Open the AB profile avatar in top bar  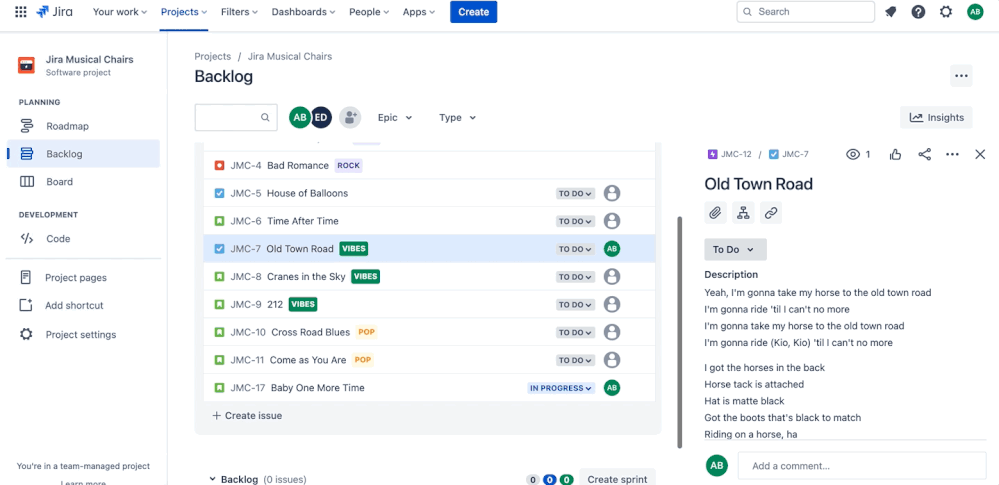(975, 11)
